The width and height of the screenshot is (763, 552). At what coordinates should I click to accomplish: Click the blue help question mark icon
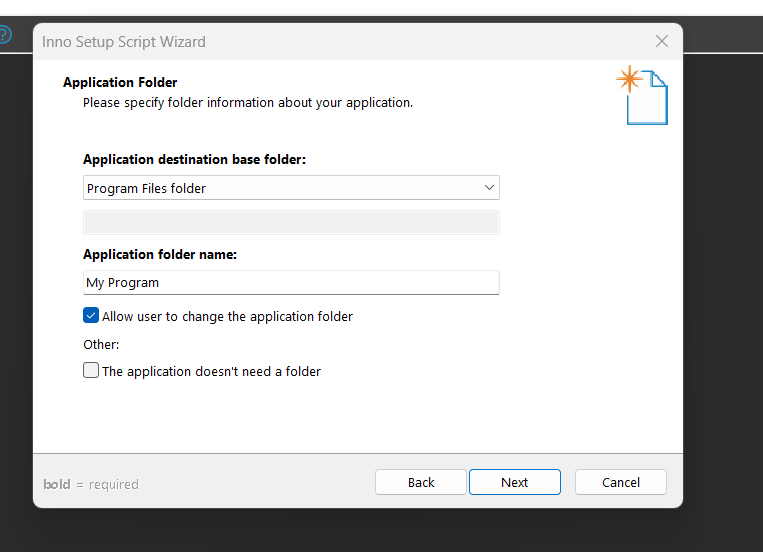tap(5, 36)
